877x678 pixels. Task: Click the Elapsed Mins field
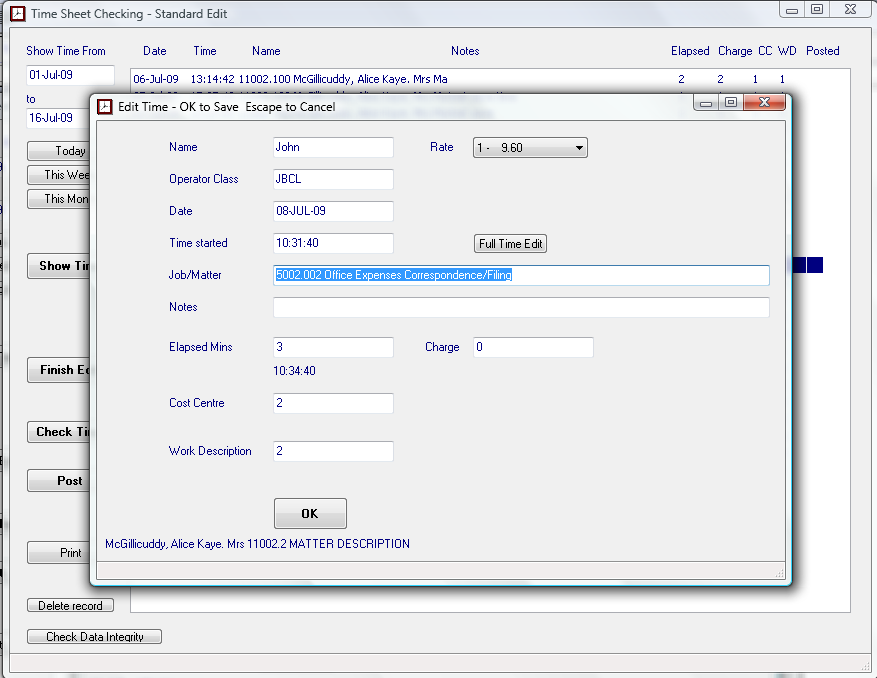[333, 347]
